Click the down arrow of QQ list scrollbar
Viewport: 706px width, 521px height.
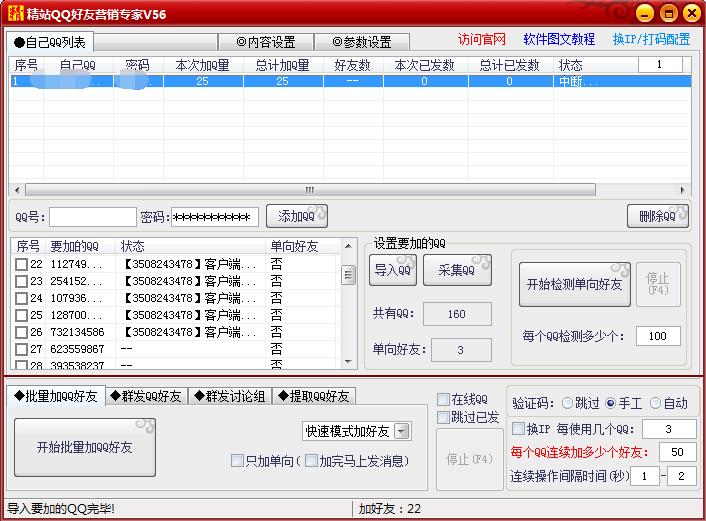tap(348, 362)
